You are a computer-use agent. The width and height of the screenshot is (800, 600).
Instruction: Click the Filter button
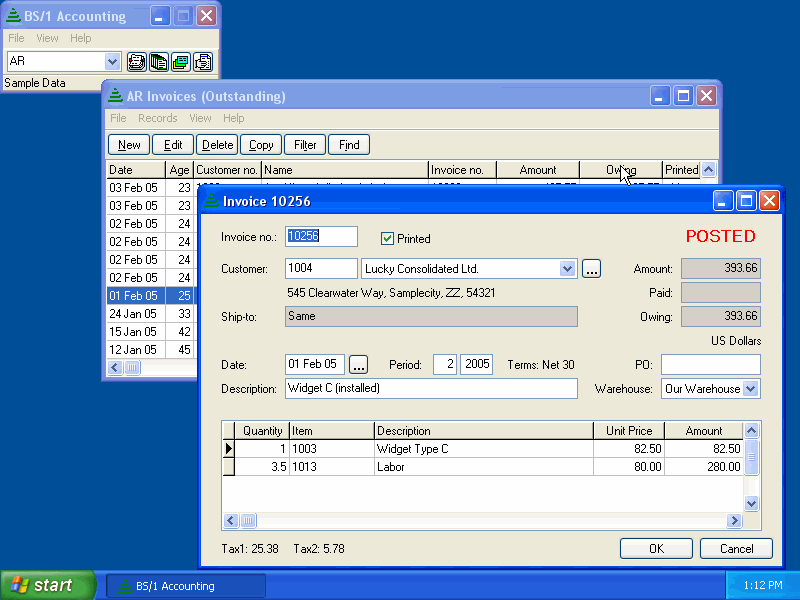tap(305, 145)
